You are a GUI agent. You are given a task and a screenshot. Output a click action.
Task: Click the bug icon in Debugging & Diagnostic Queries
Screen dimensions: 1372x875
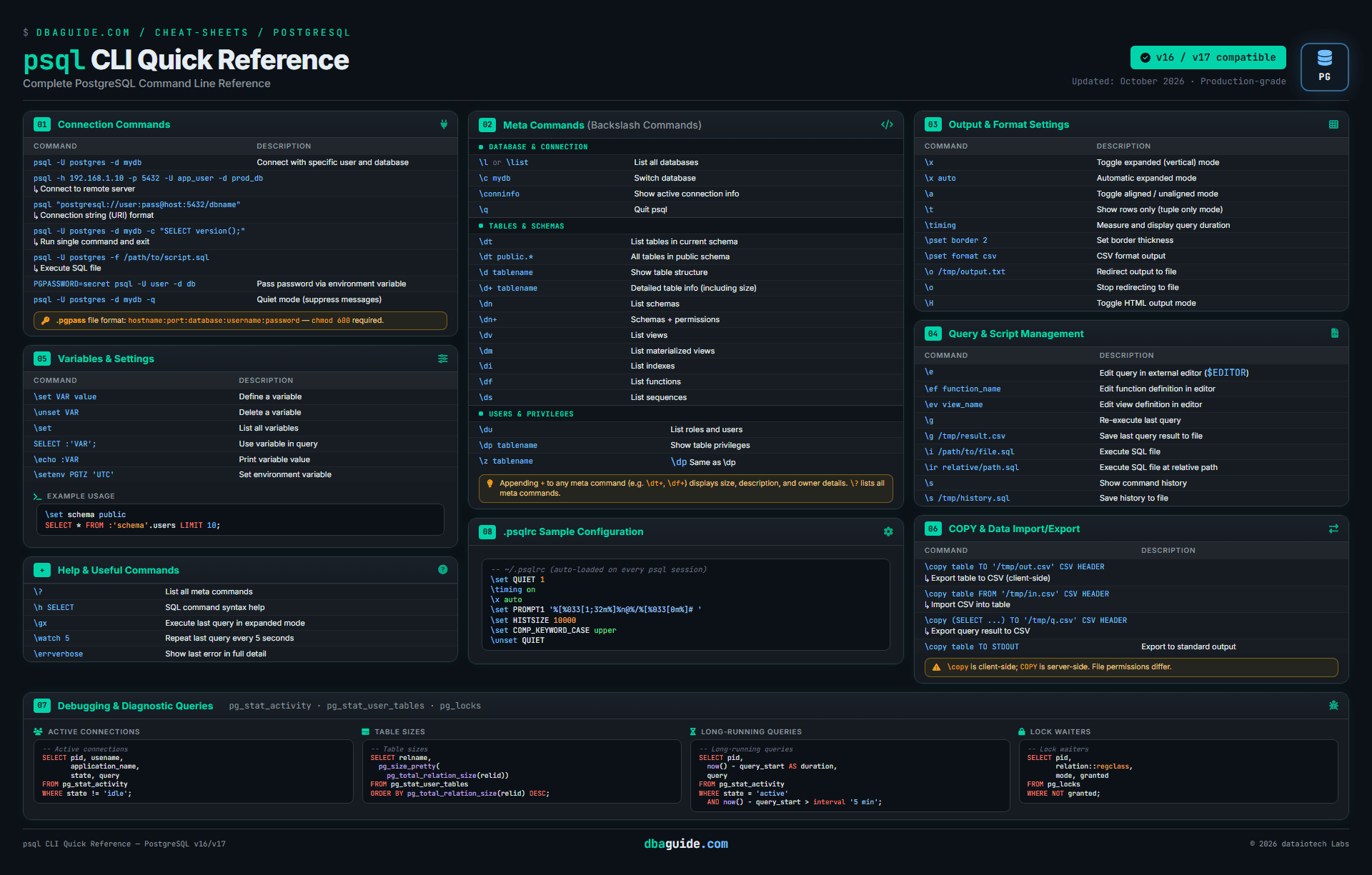click(x=1333, y=706)
